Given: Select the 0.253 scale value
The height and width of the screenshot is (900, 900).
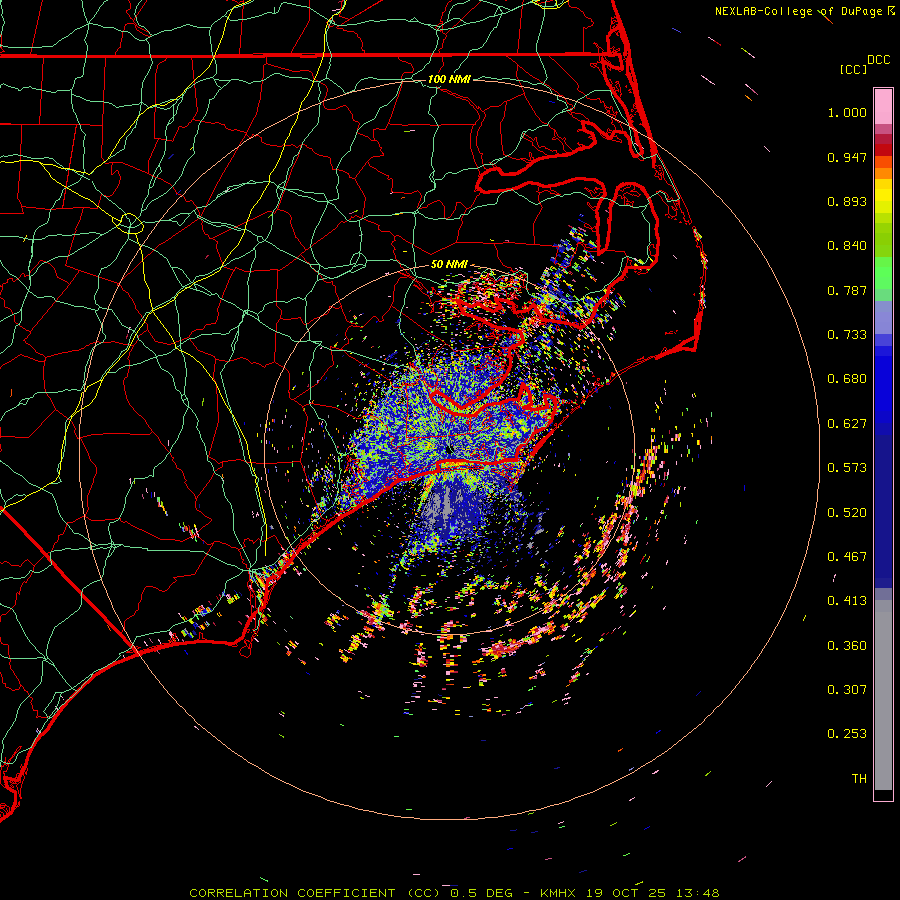Looking at the screenshot, I should pyautogui.click(x=847, y=734).
